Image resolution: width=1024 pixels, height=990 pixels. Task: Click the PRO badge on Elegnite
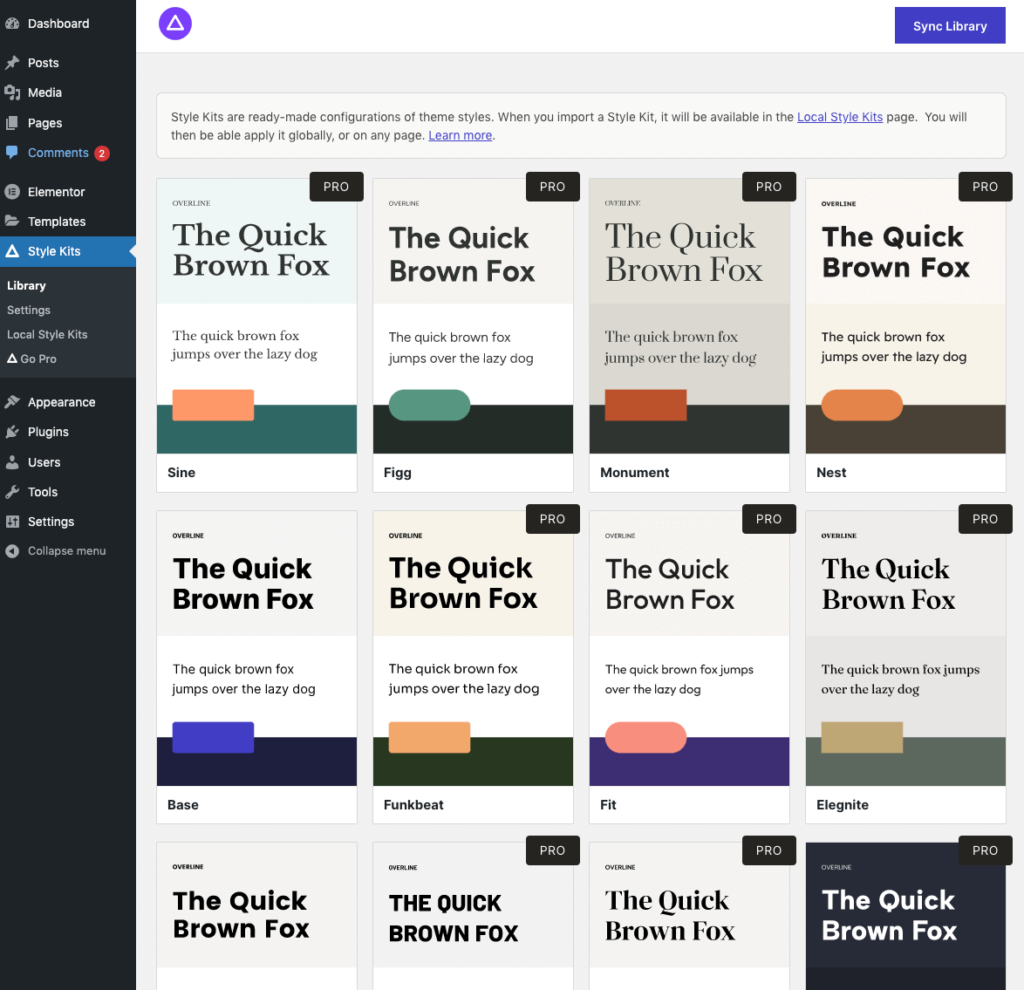pyautogui.click(x=985, y=519)
